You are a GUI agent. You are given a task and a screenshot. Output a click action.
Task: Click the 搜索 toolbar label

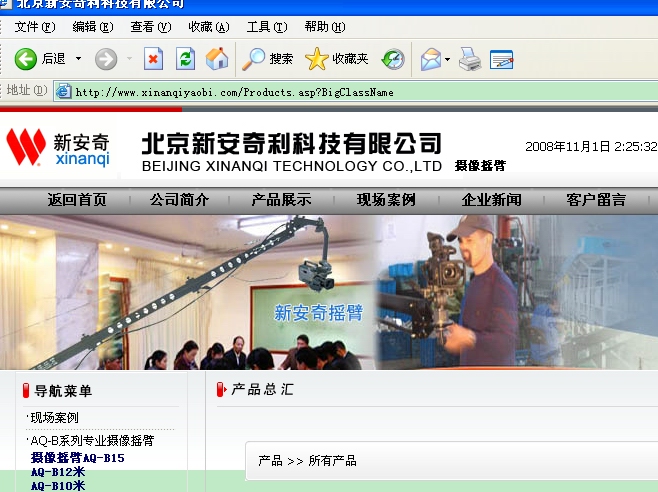point(281,59)
